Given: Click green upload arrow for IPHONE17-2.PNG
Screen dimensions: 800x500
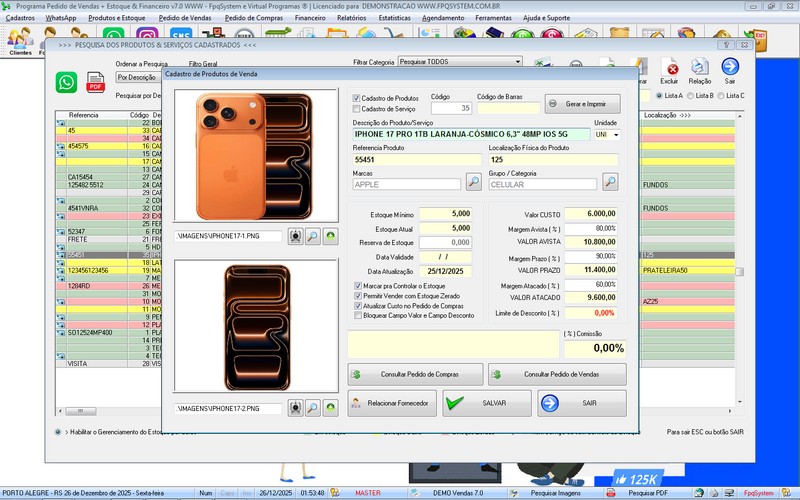Looking at the screenshot, I should (x=330, y=408).
